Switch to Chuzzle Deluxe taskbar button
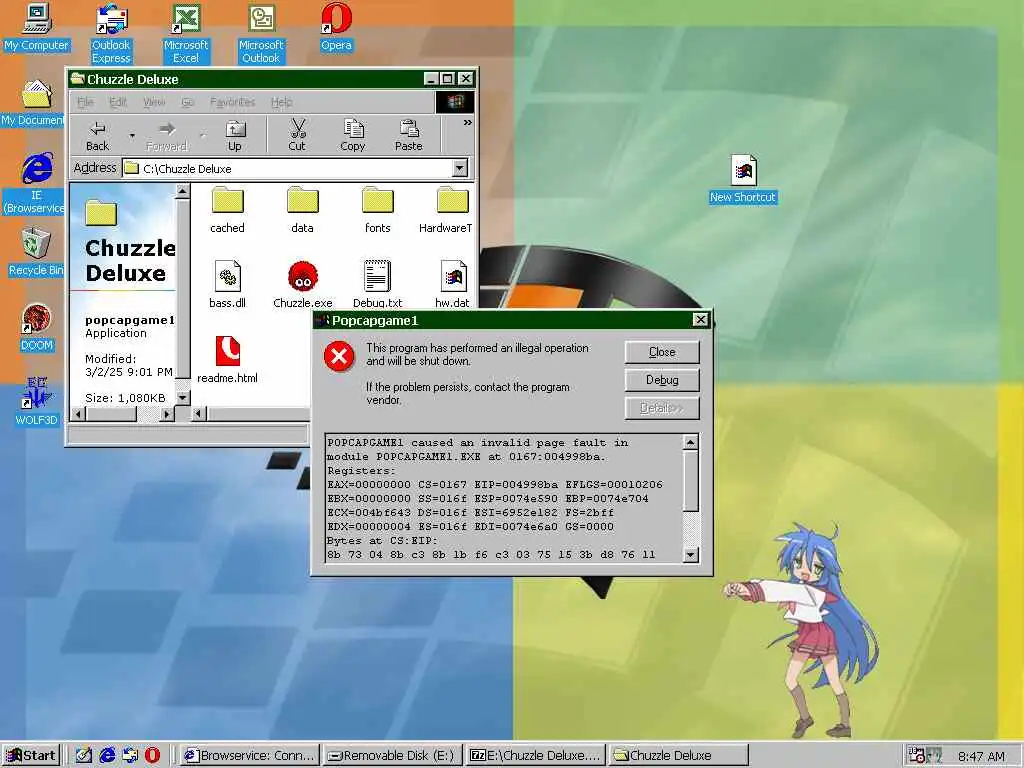The width and height of the screenshot is (1024, 768). coord(679,756)
